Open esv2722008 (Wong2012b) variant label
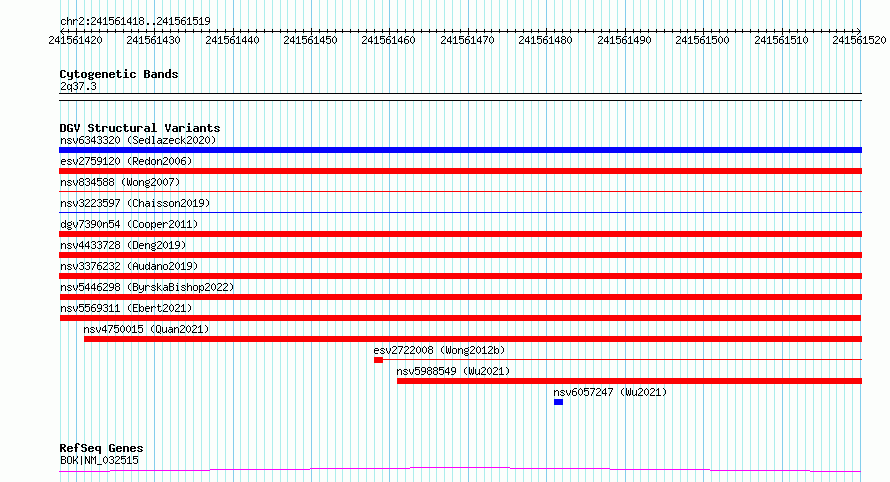Image resolution: width=890 pixels, height=482 pixels. tap(439, 350)
